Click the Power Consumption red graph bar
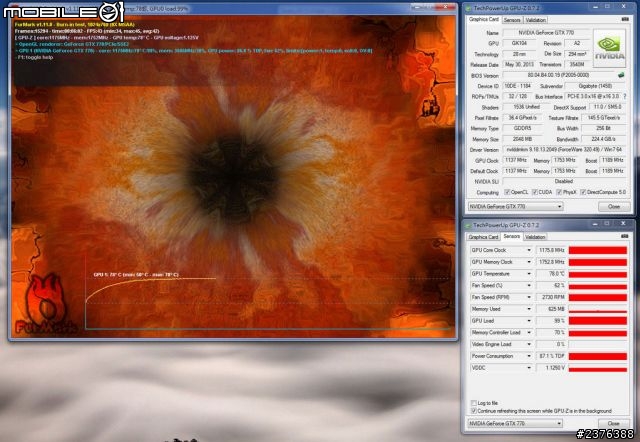Viewport: 640px width, 442px height. pos(598,356)
